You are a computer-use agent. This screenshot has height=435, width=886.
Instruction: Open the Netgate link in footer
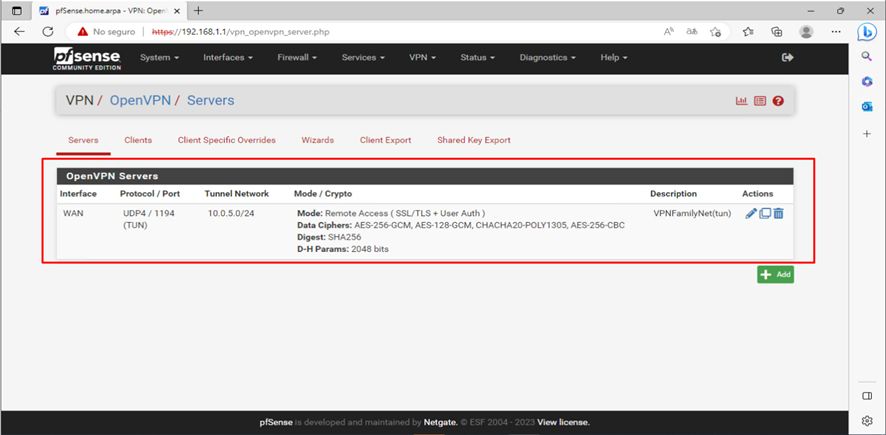[441, 422]
